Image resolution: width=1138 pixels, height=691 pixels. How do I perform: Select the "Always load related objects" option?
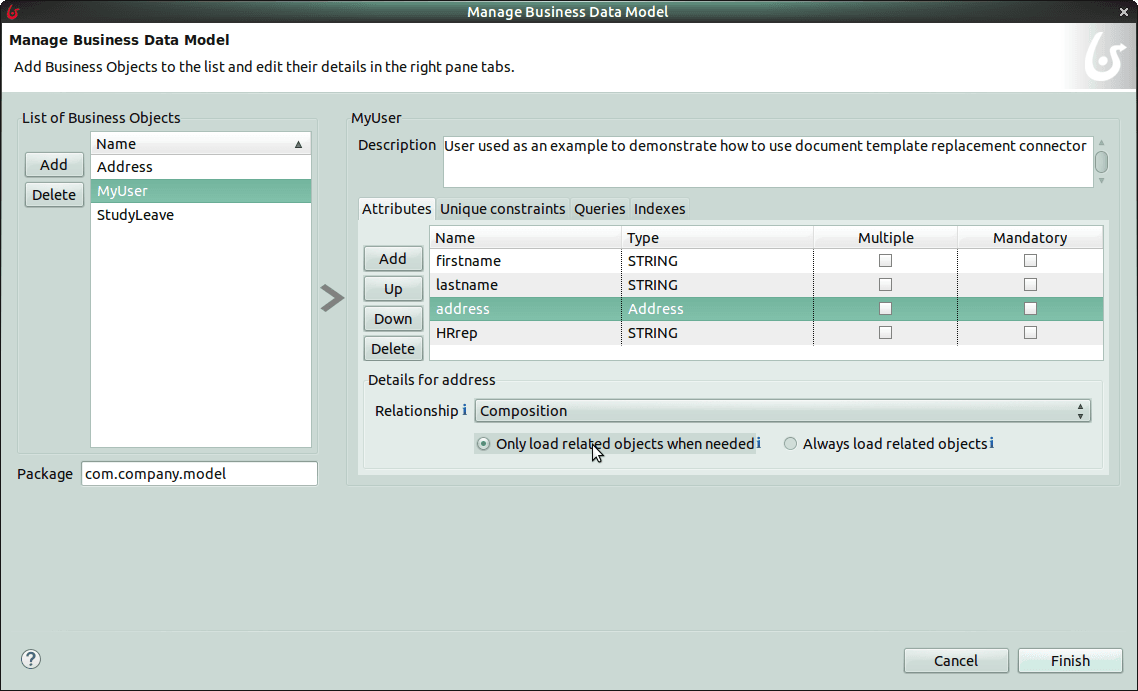(790, 443)
